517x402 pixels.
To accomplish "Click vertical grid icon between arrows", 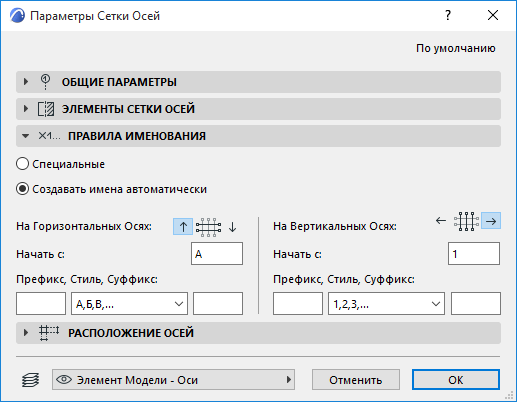I will (466, 221).
